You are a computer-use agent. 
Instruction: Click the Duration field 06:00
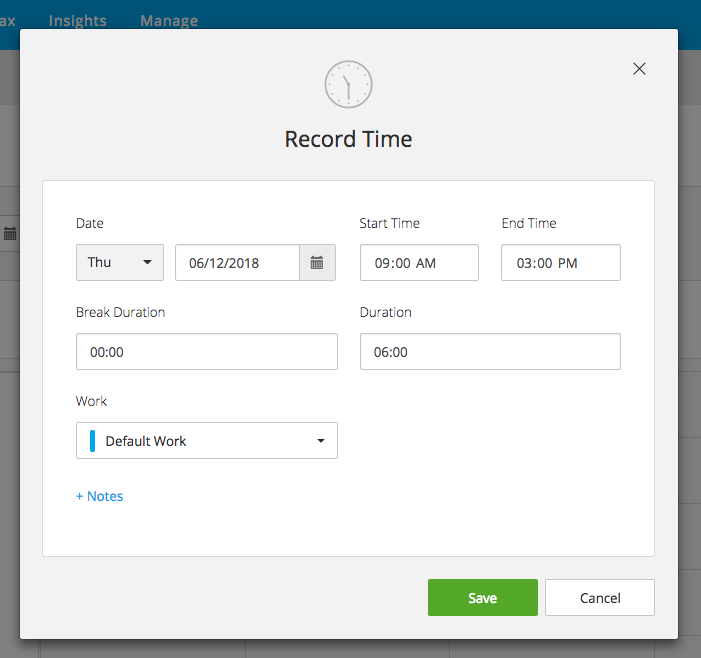pos(490,351)
